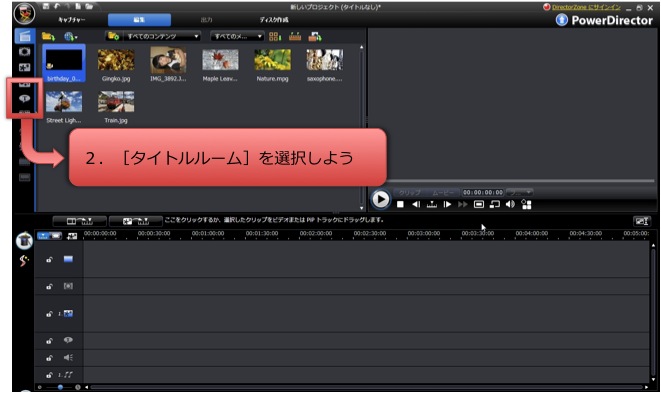This screenshot has height=393, width=661.
Task: Click the preview timecode field
Action: coord(483,192)
